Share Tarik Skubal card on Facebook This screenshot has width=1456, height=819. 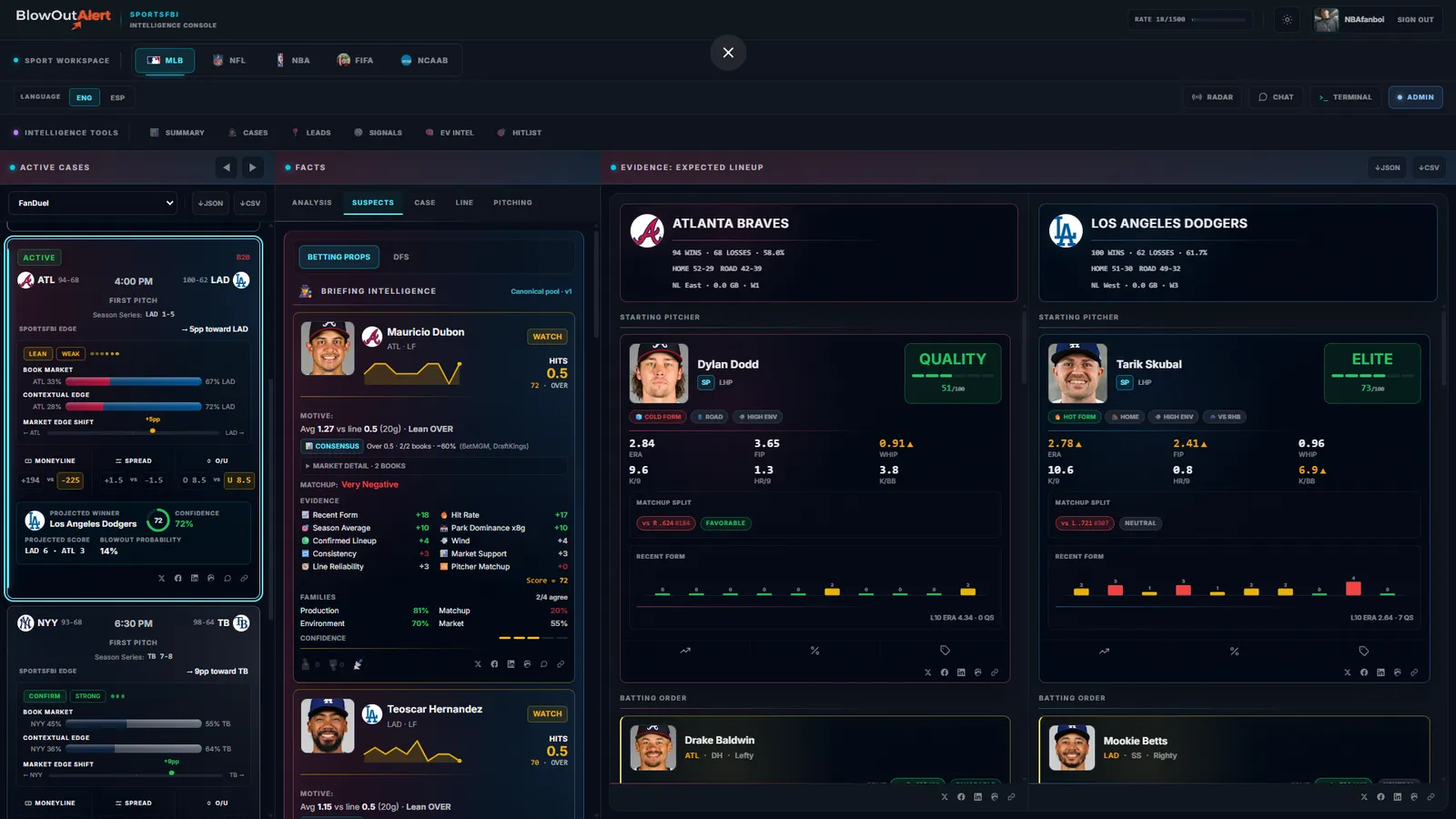point(1364,672)
